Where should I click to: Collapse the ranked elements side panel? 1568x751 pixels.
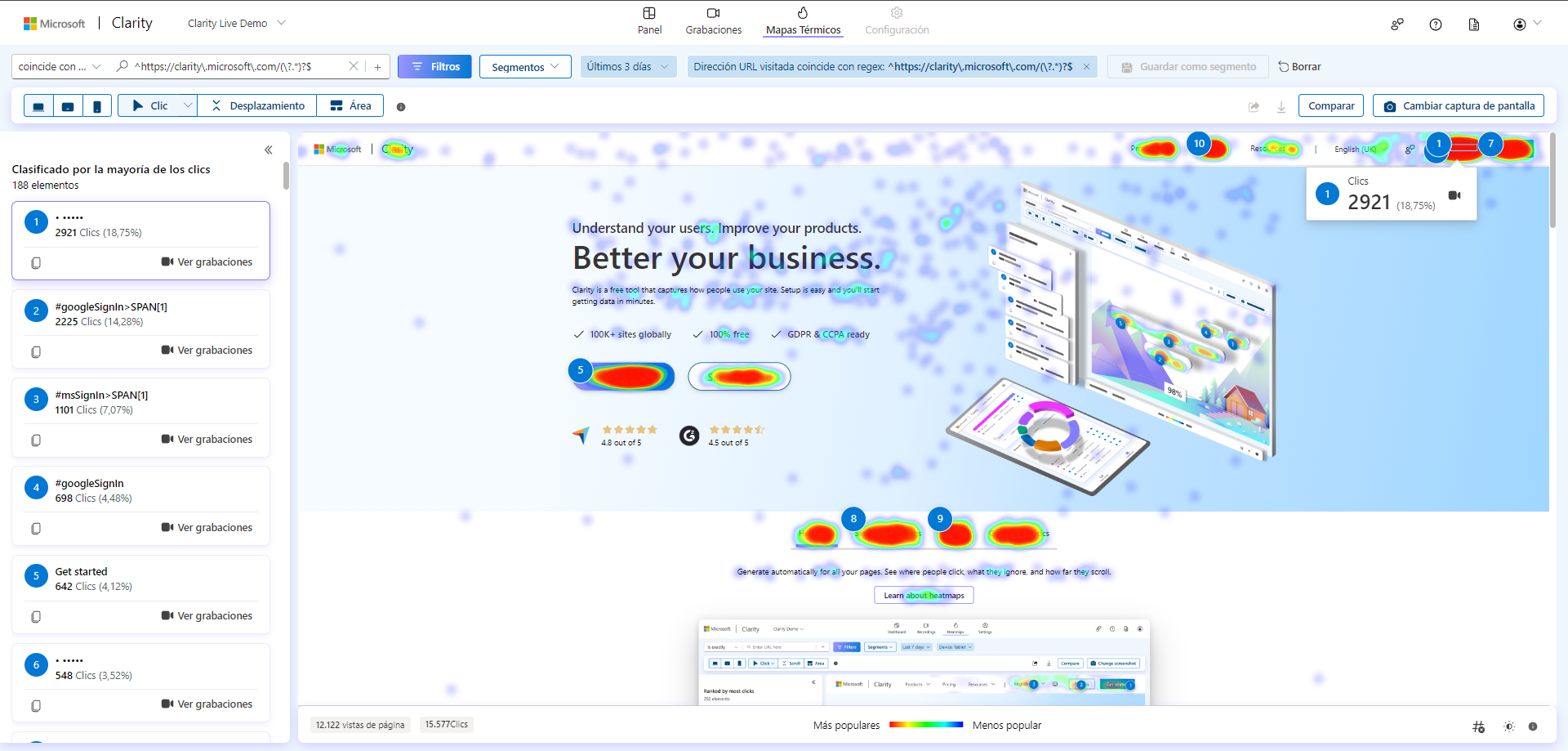269,150
